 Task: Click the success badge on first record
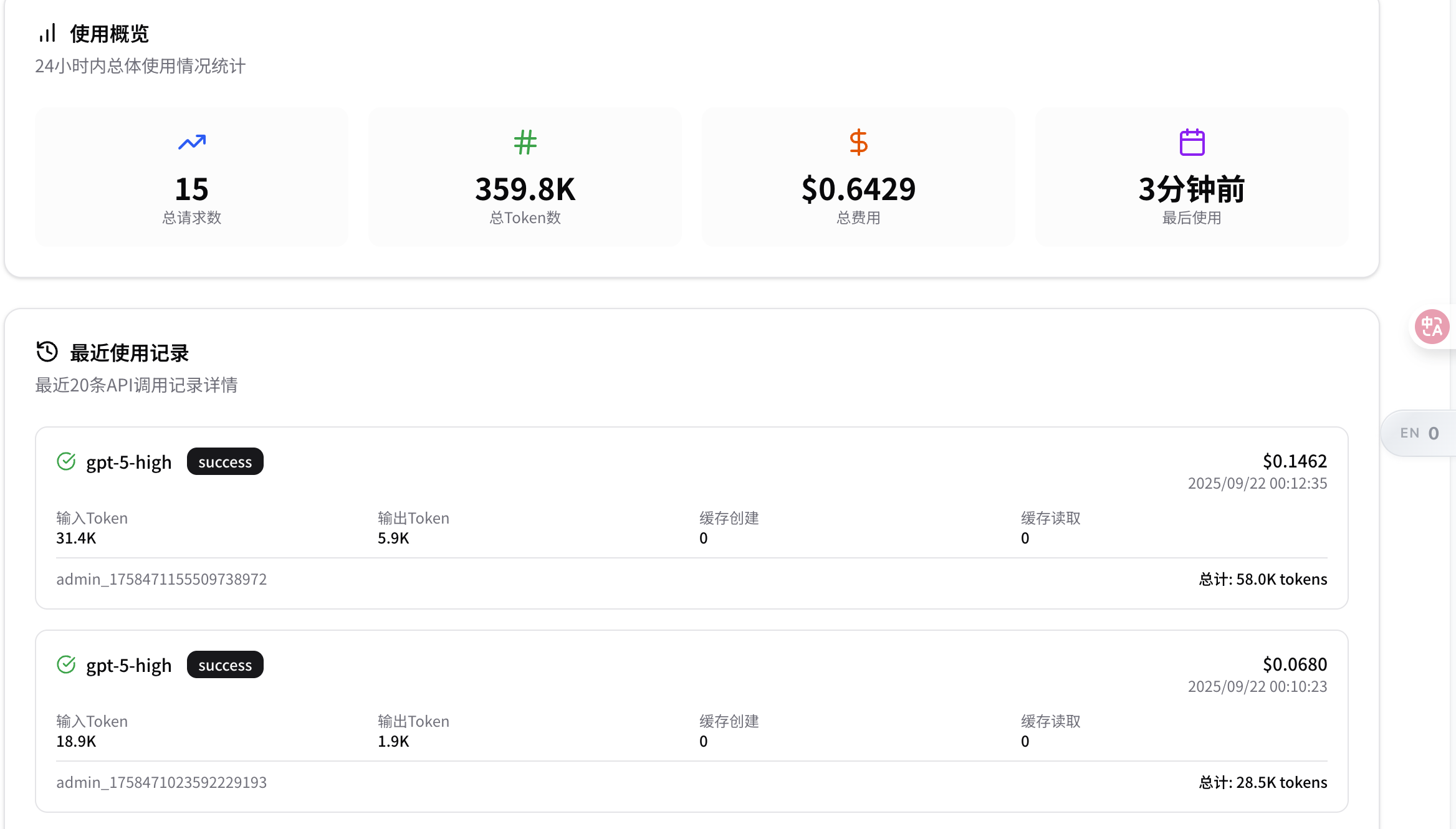pos(225,462)
